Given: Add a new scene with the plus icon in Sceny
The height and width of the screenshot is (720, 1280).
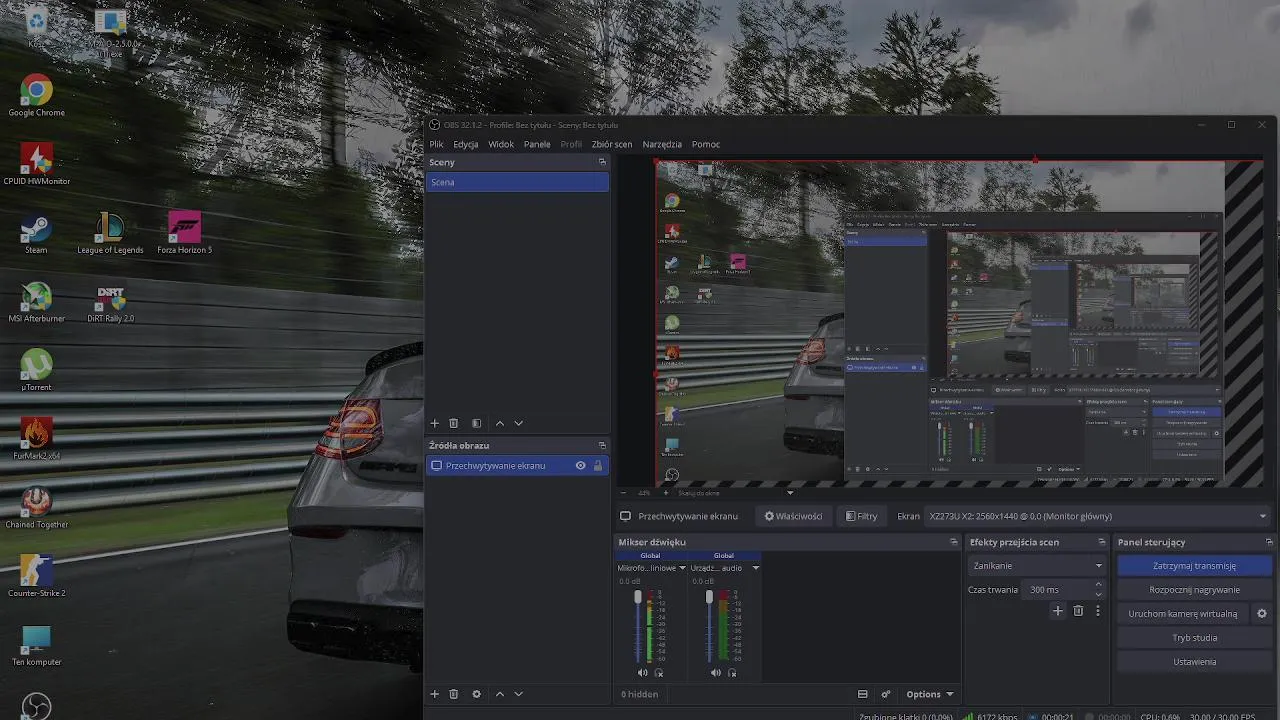Looking at the screenshot, I should pos(434,423).
